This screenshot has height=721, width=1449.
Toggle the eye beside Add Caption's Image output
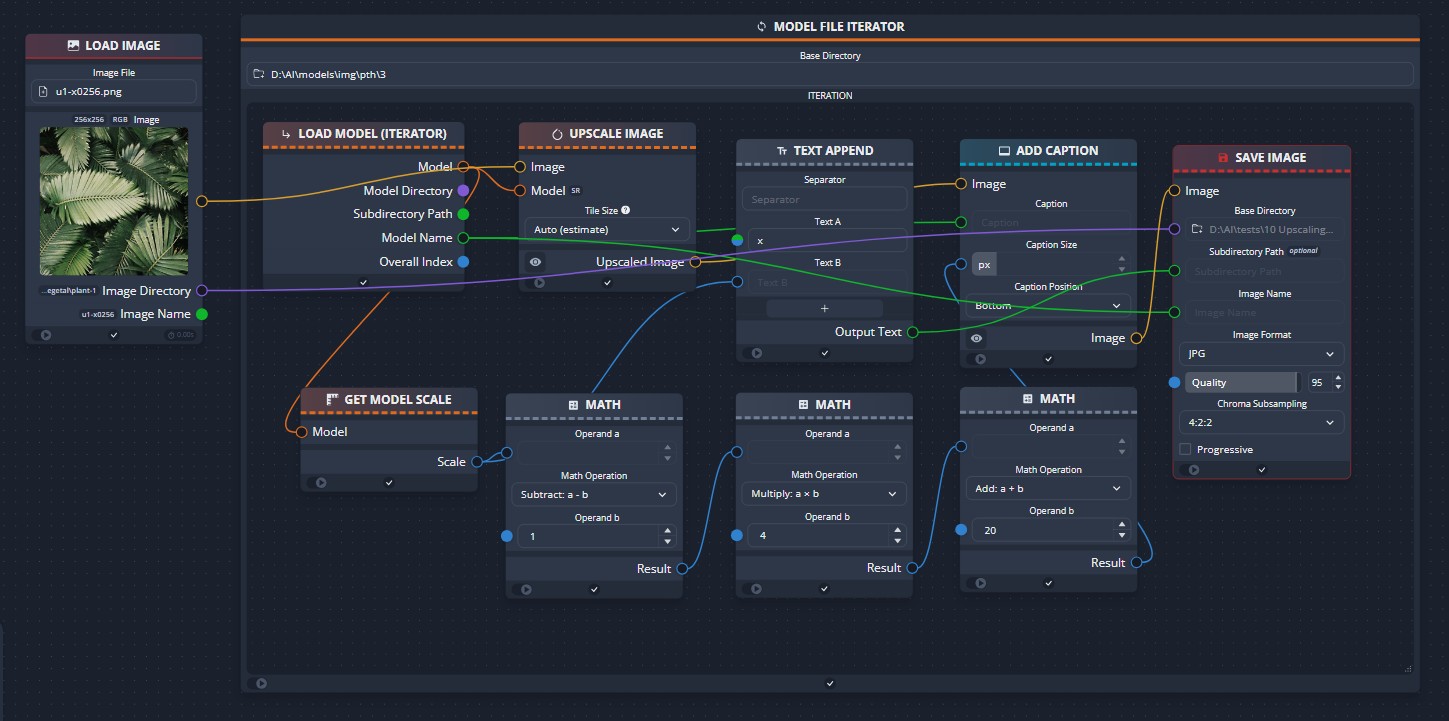click(976, 337)
